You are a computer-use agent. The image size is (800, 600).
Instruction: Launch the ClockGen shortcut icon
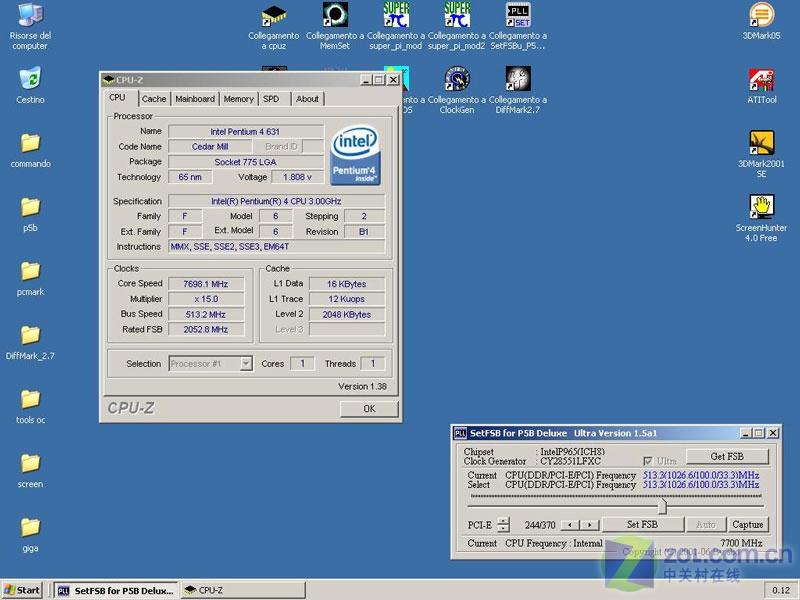click(457, 80)
